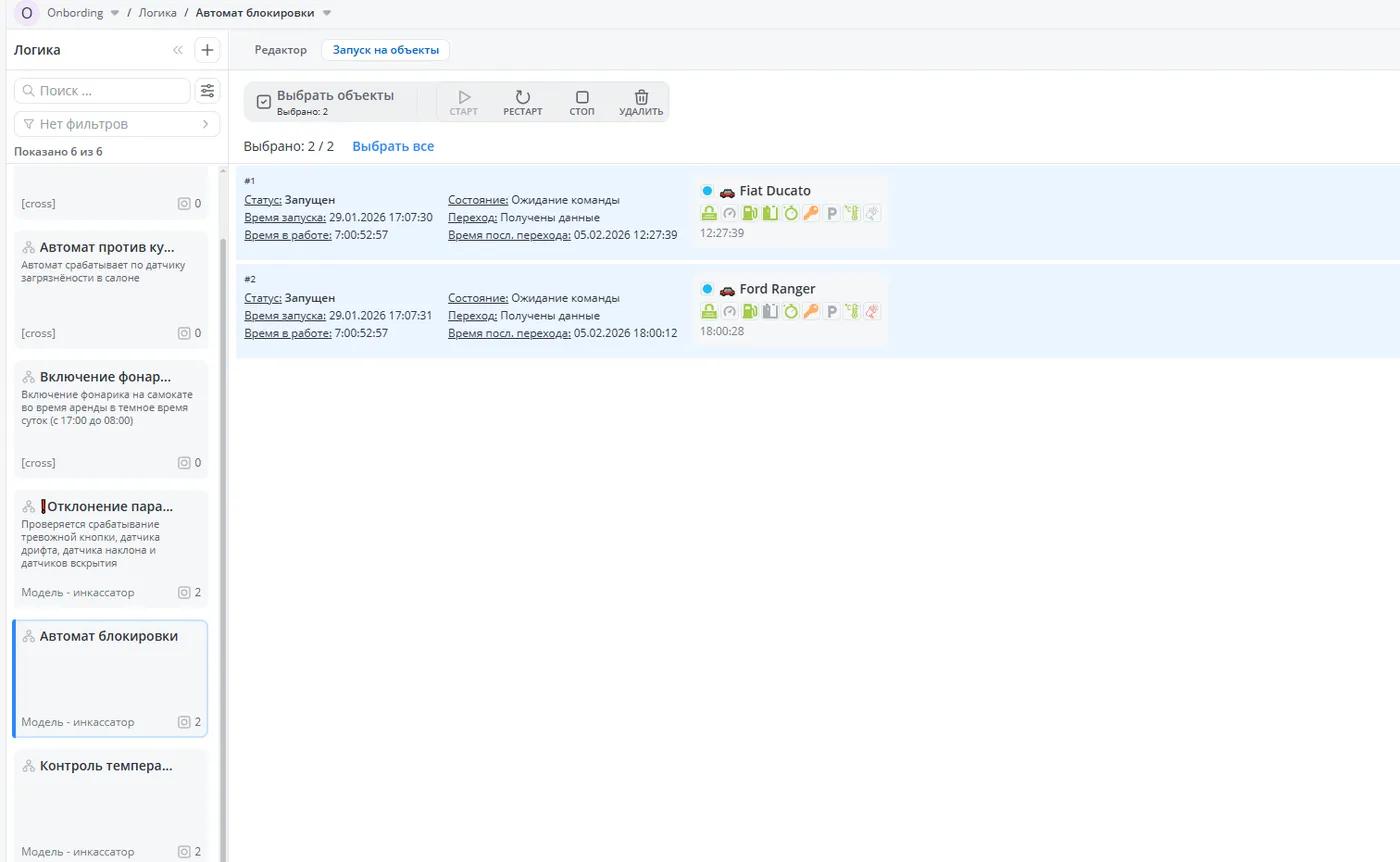This screenshot has width=1400, height=862.
Task: Expand the 'Автомат блокировки' breadcrumb dropdown arrow
Action: pos(327,13)
